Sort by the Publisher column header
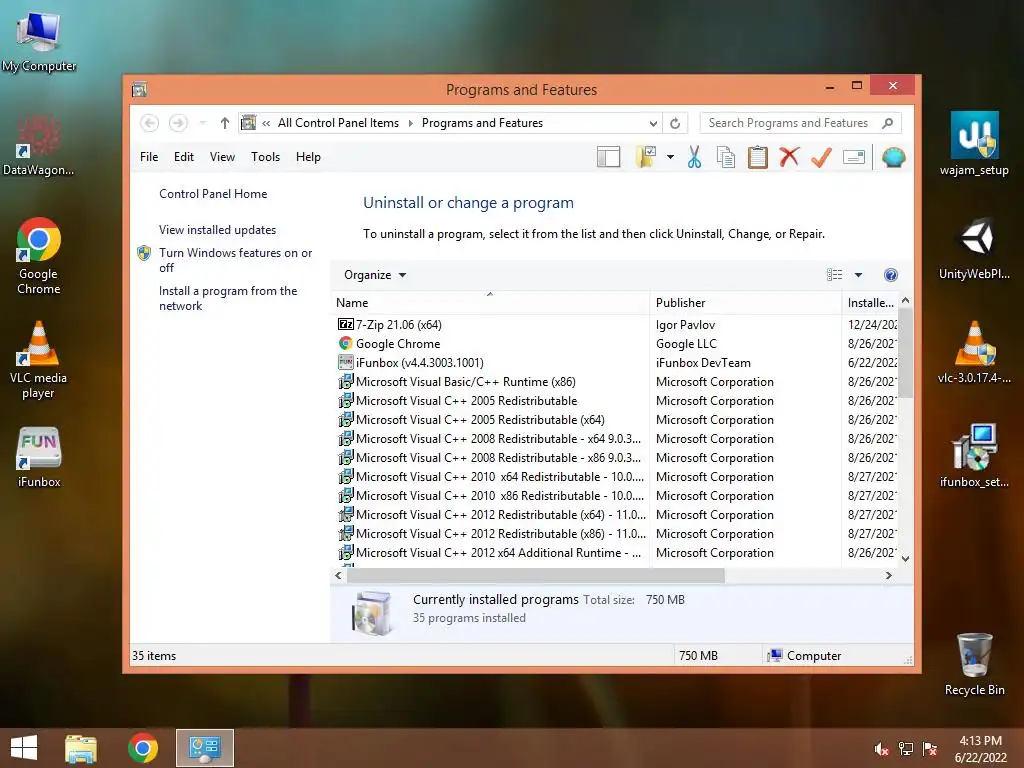The height and width of the screenshot is (768, 1024). coord(745,302)
